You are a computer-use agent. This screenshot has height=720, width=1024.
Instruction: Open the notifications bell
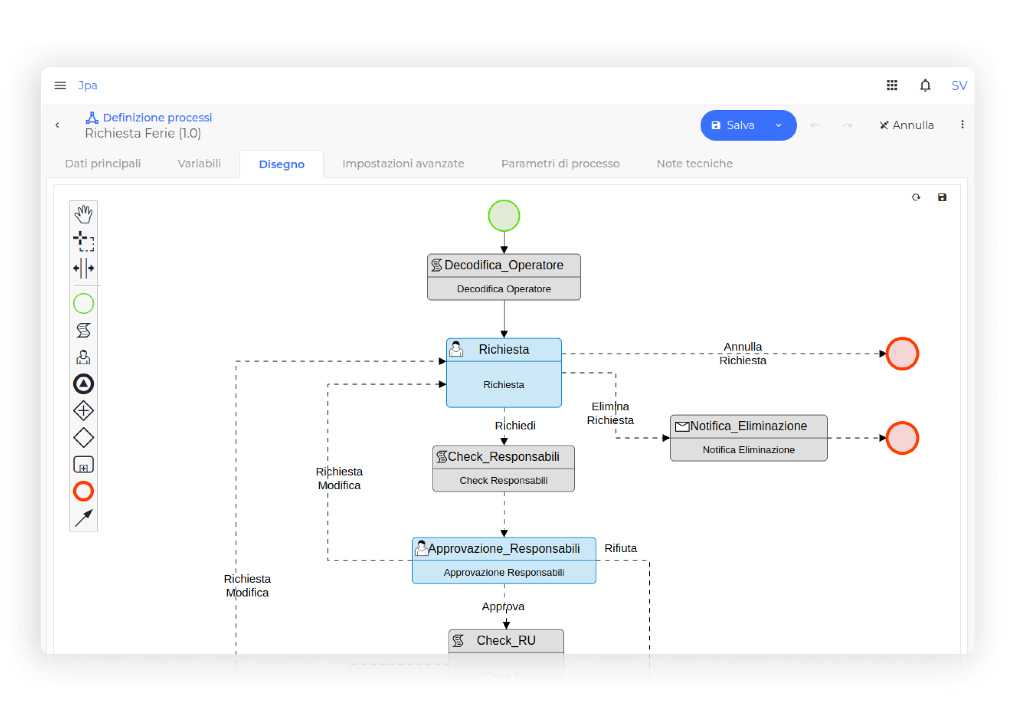click(x=925, y=86)
